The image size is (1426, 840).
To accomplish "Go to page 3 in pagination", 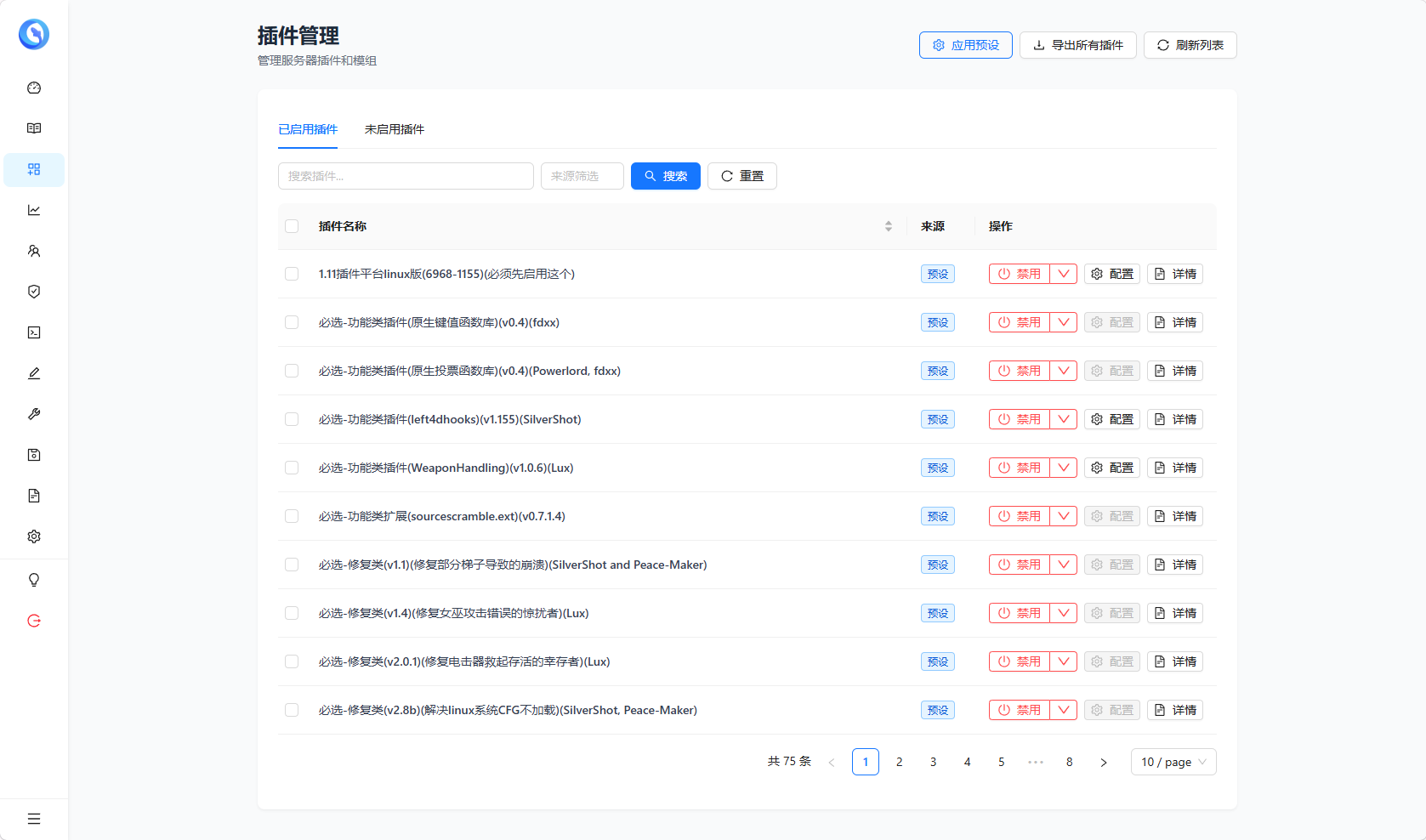I will coord(934,762).
